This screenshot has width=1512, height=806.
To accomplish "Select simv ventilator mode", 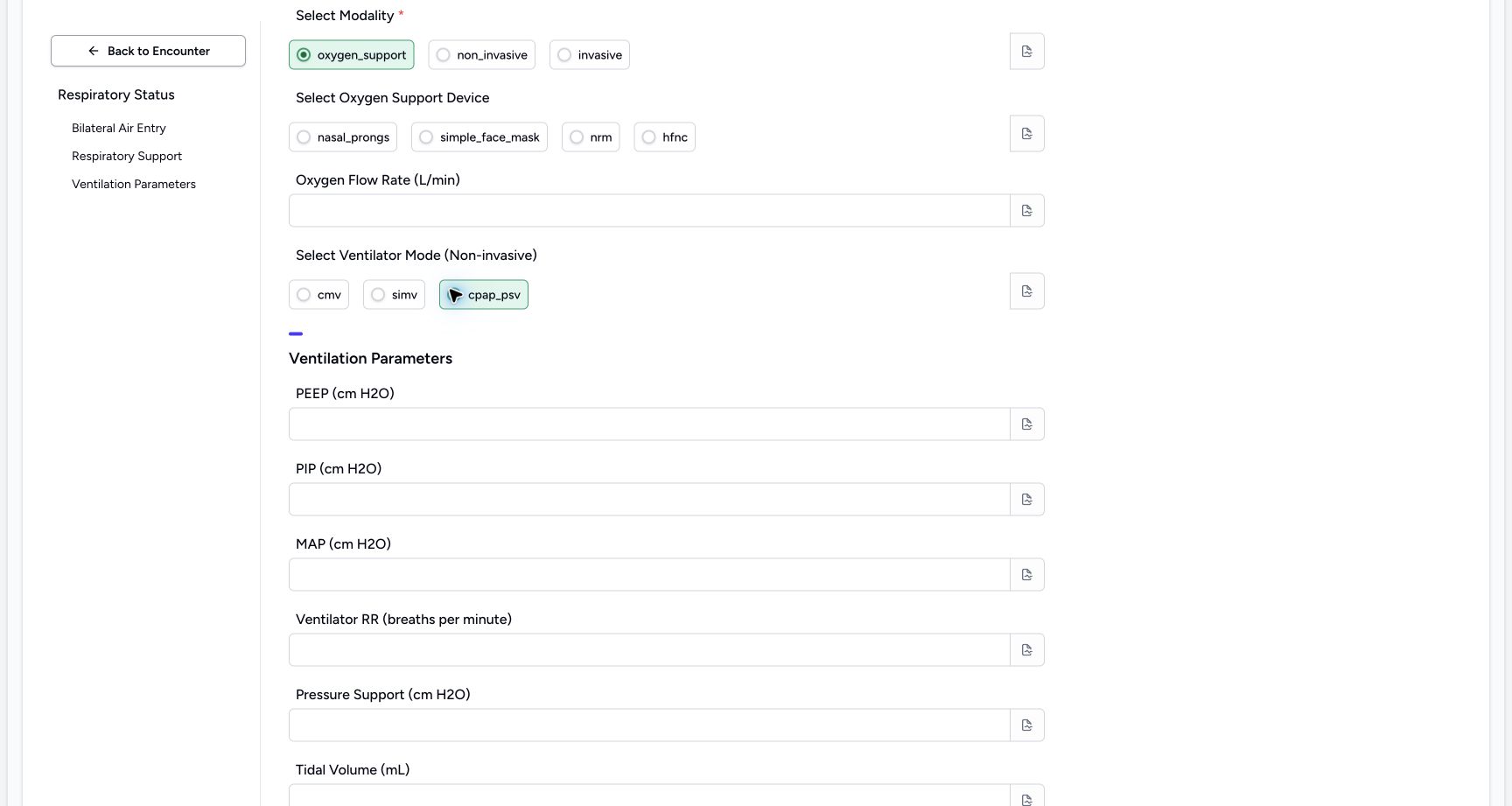I will tap(395, 295).
